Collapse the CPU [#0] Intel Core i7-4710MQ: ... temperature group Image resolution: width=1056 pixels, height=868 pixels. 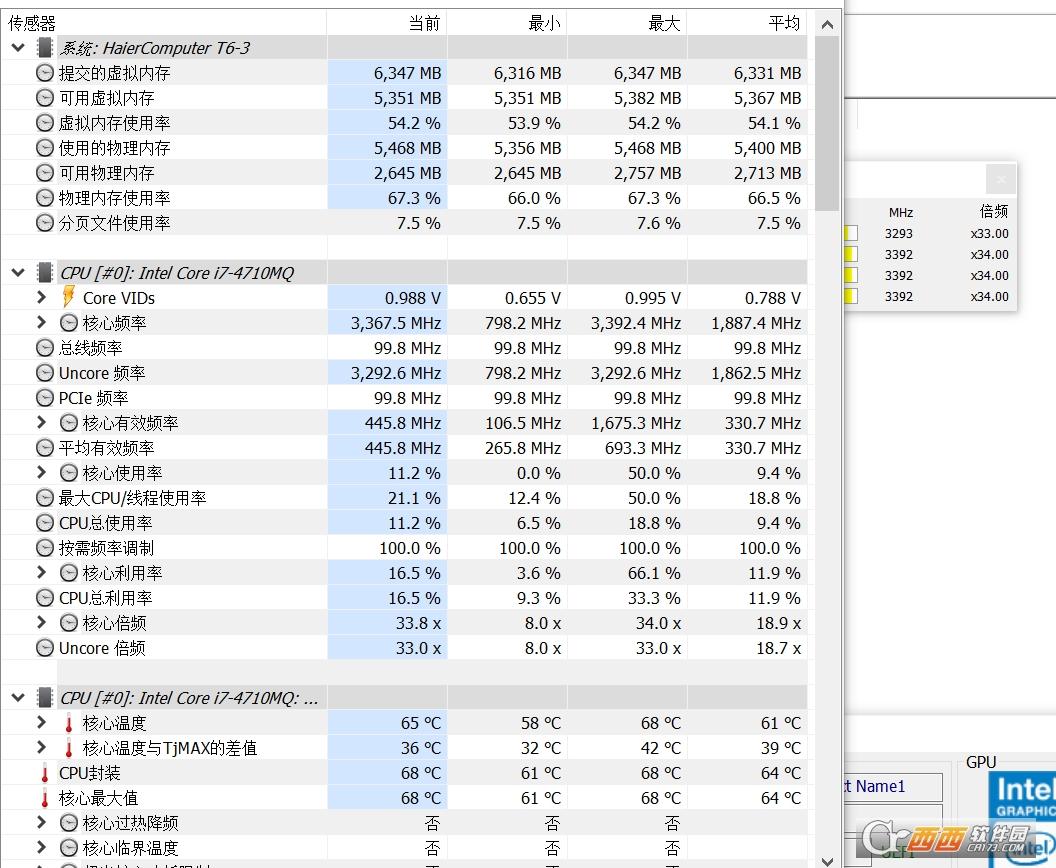(x=18, y=698)
